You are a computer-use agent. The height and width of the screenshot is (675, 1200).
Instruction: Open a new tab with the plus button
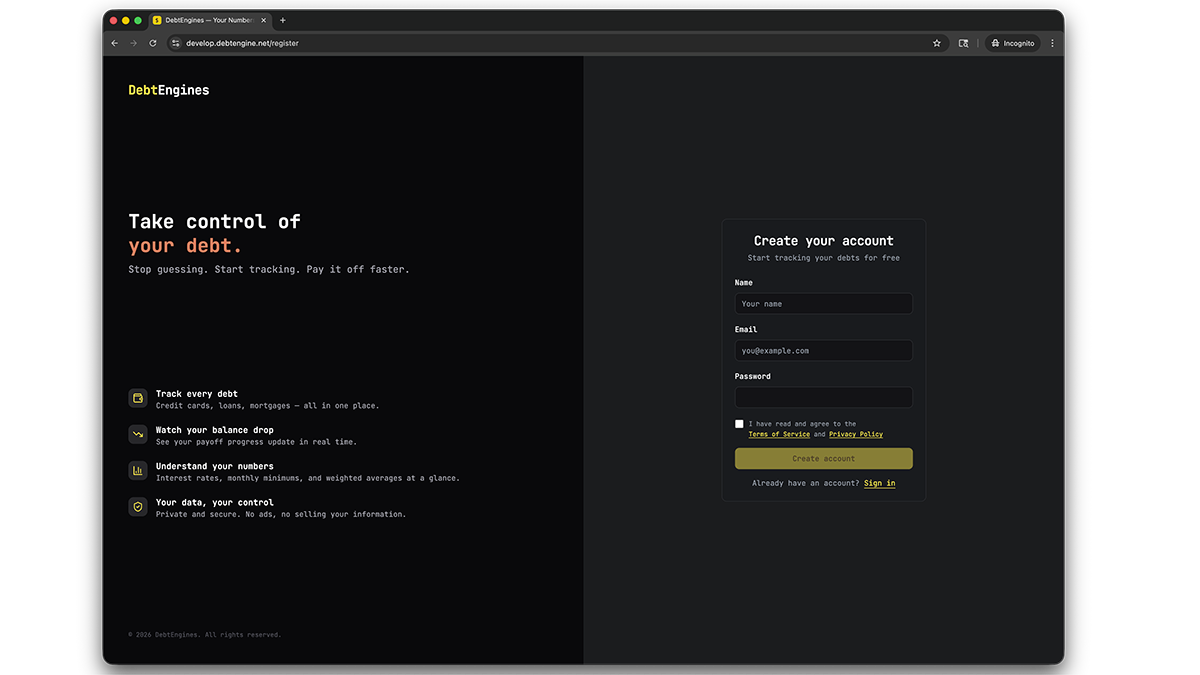tap(283, 20)
